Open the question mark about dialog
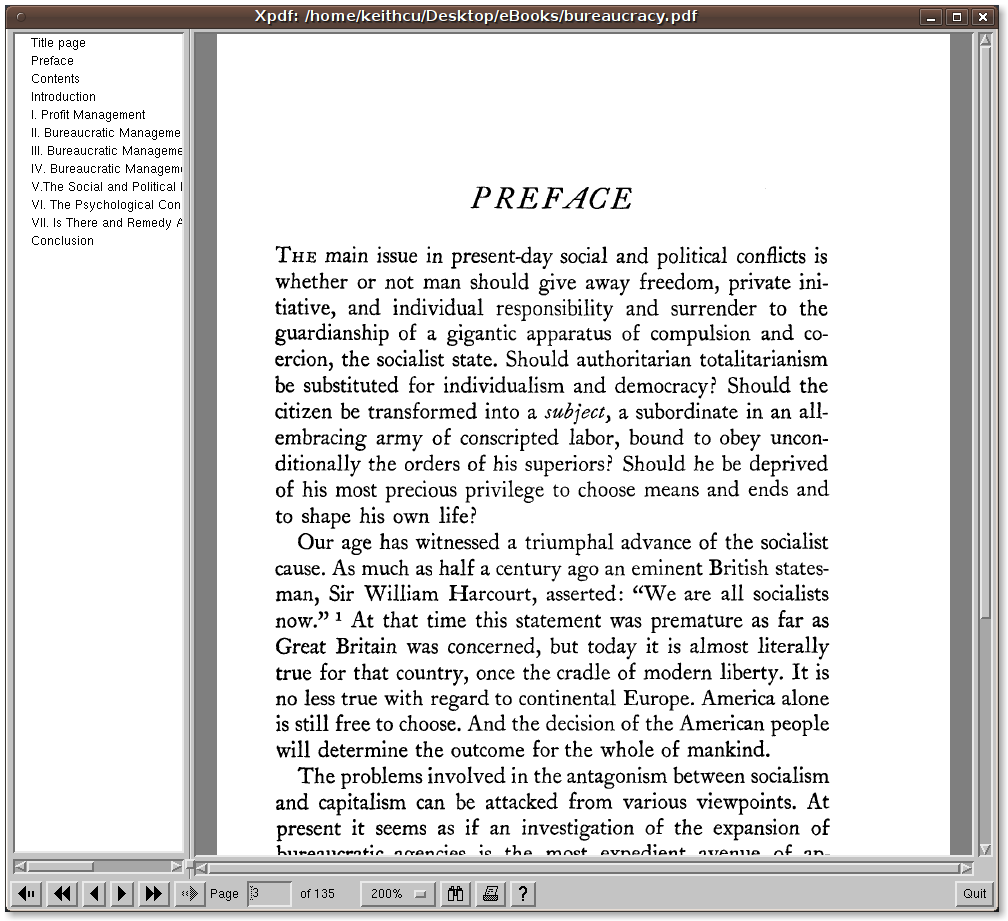The width and height of the screenshot is (1008, 921). point(522,893)
